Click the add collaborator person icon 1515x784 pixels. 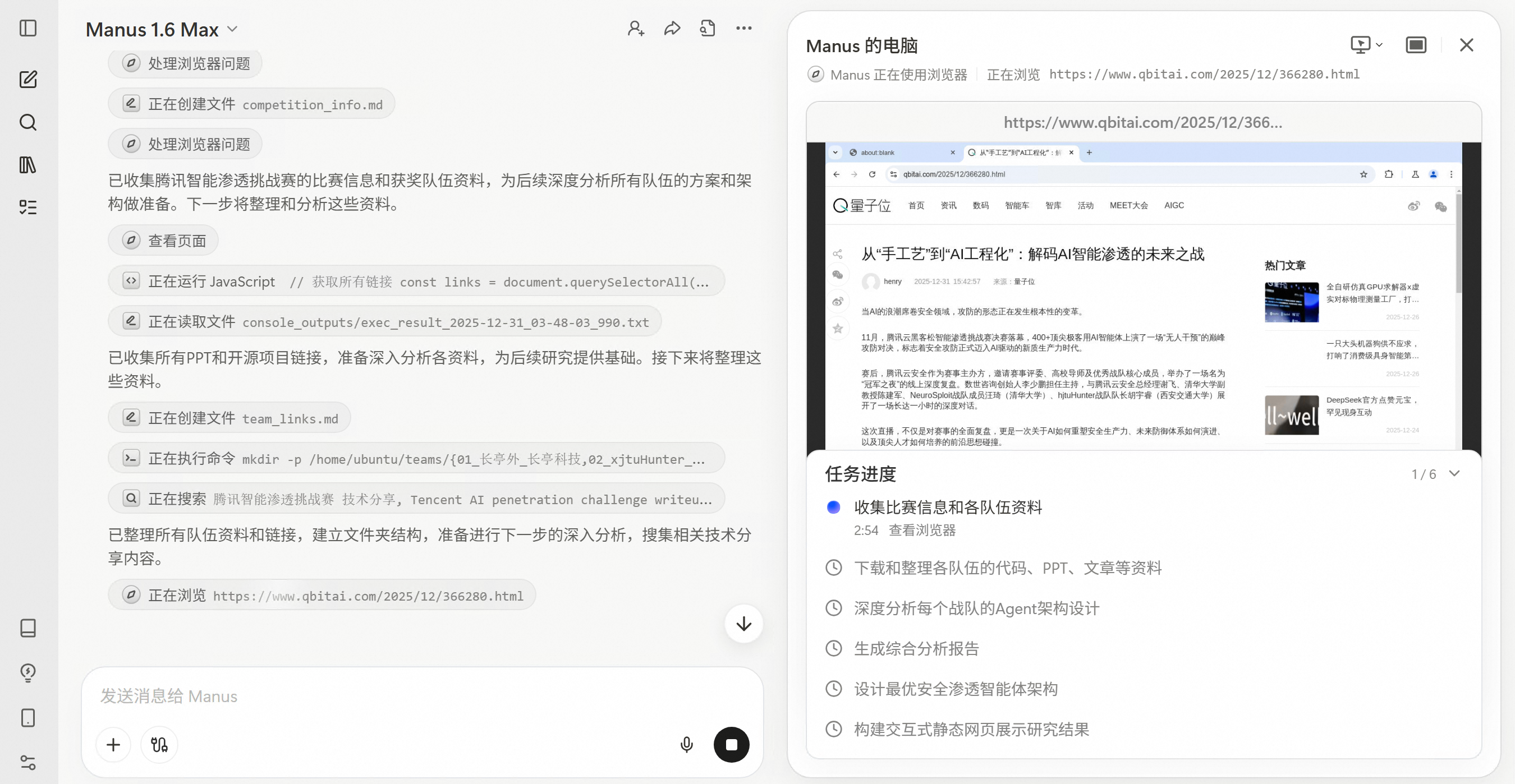coord(635,28)
